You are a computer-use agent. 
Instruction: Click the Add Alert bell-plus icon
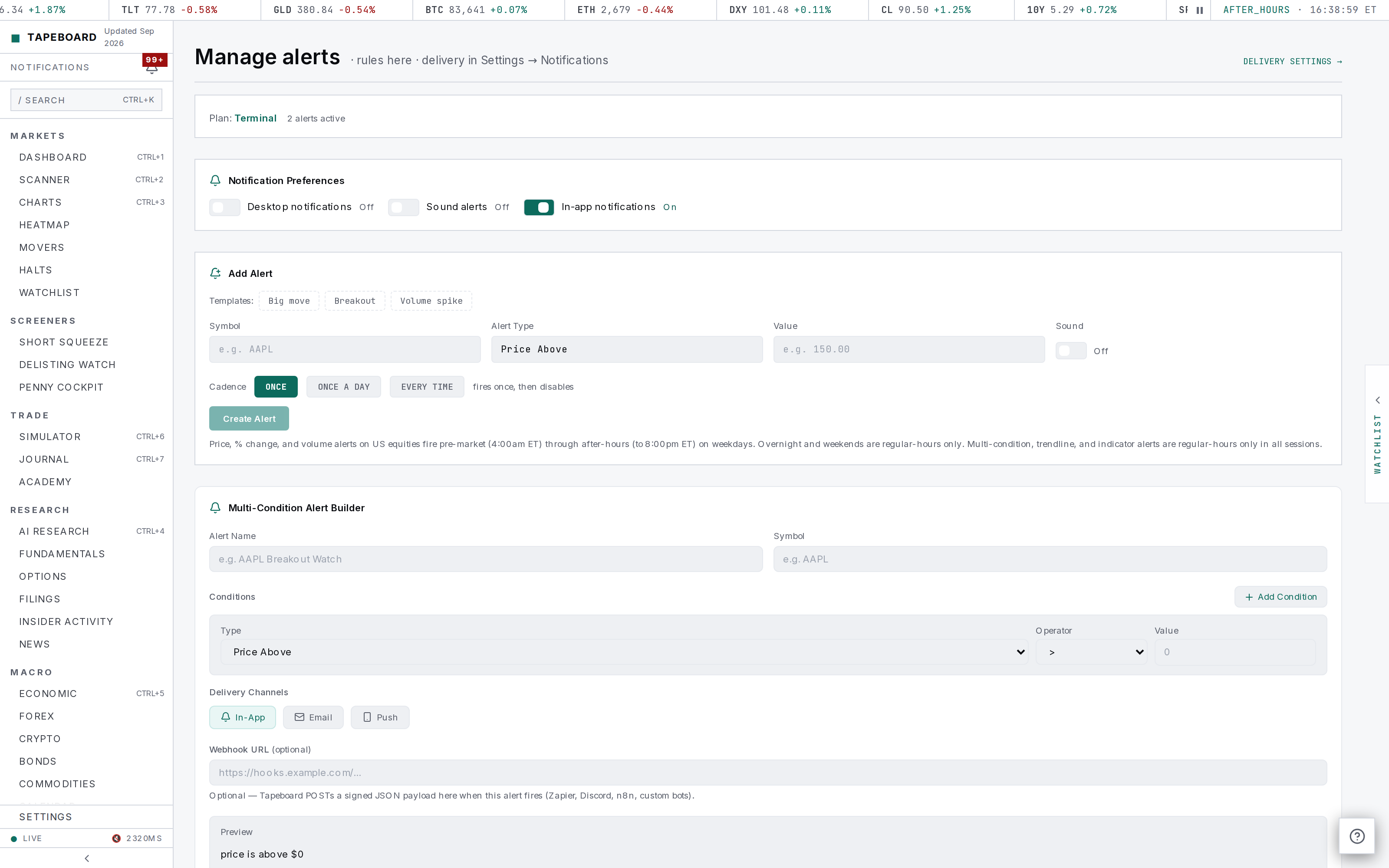(215, 273)
